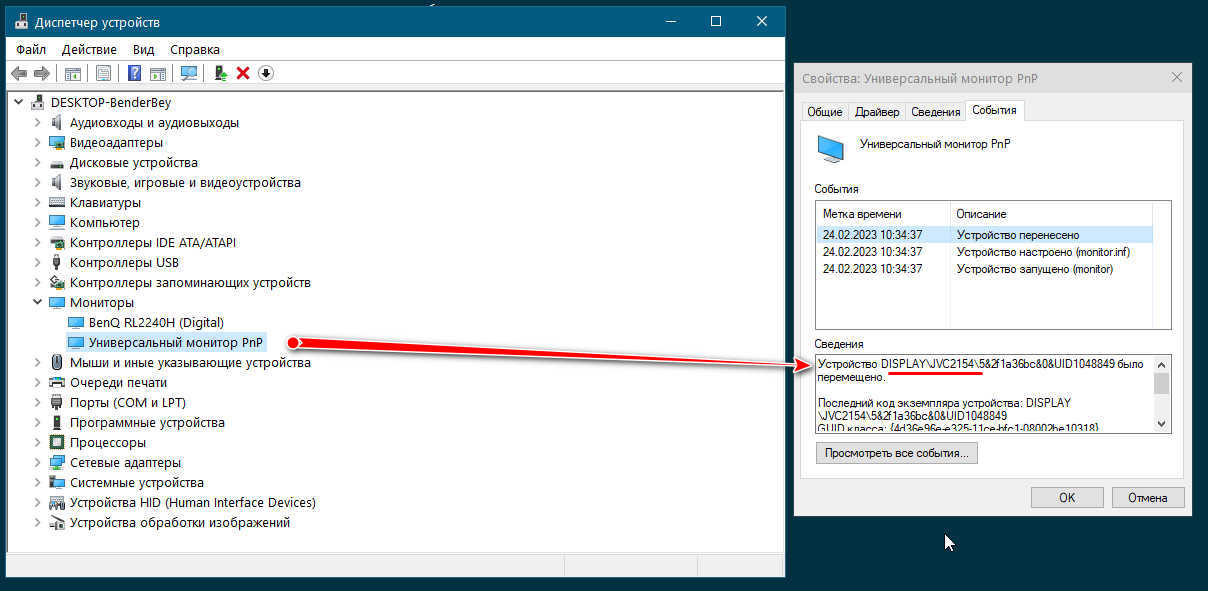Expand the Видеоадаптеры tree node

tap(38, 142)
